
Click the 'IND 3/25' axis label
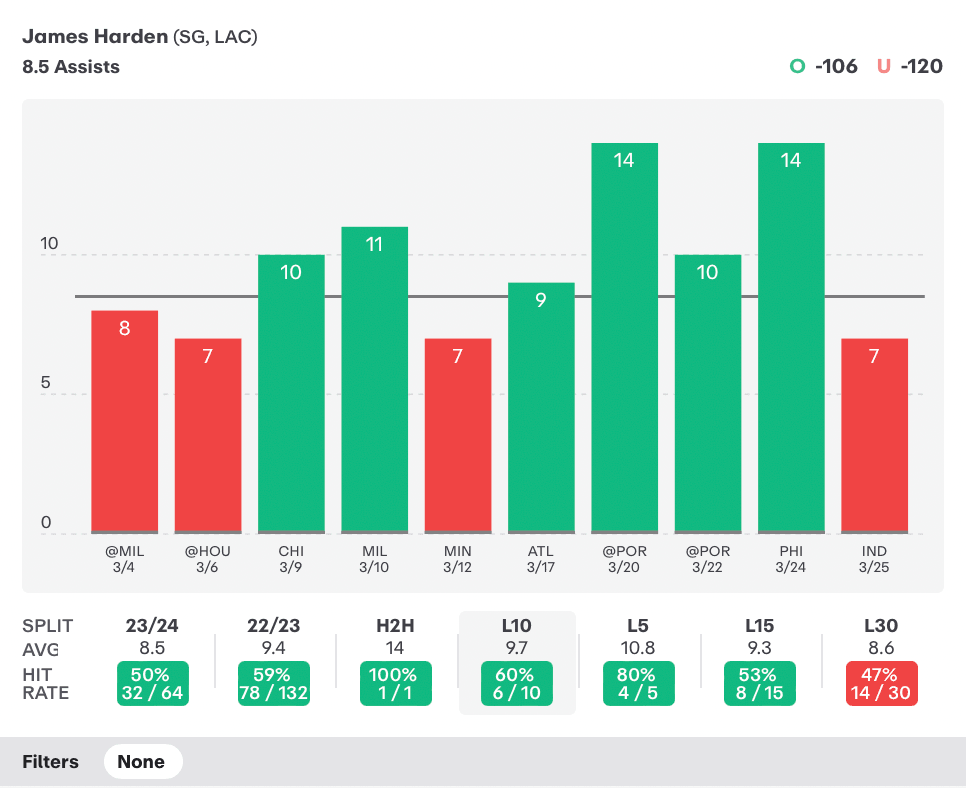coord(874,559)
